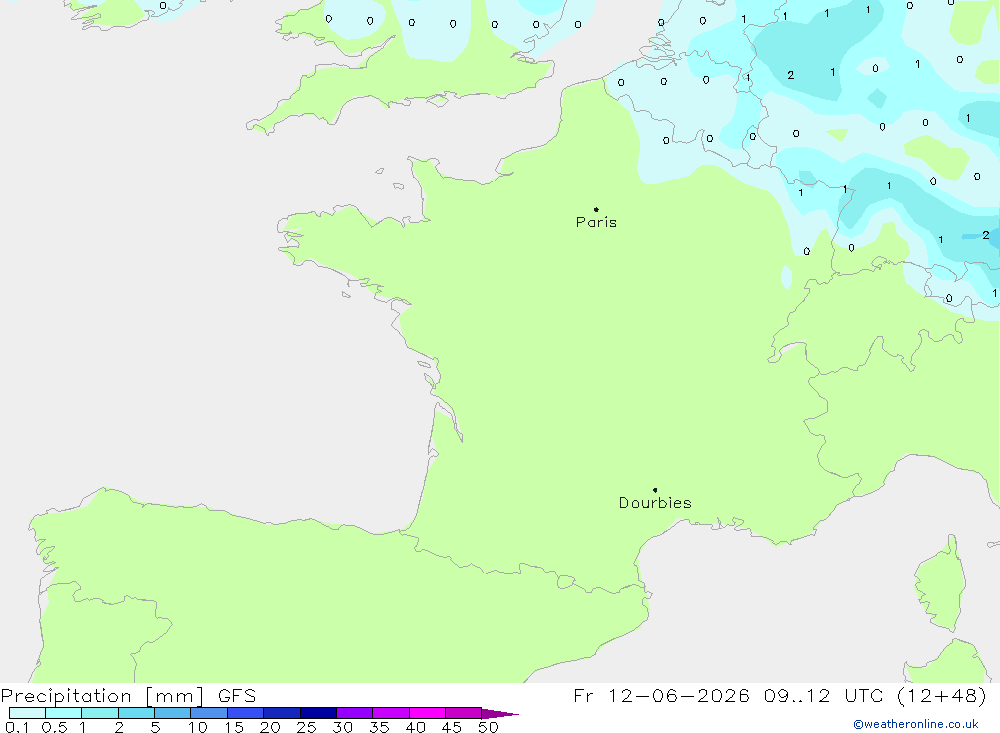
Task: Click the 25–30 mm dark blue legend swatch
Action: tap(318, 713)
